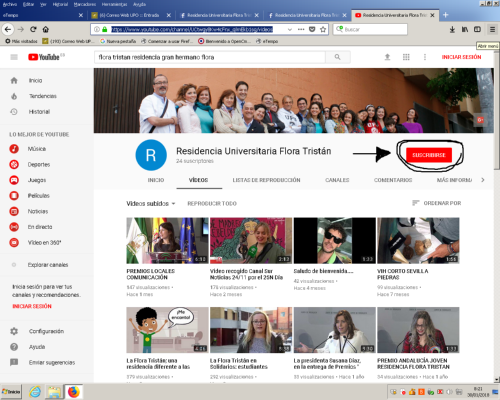The image size is (500, 400).
Task: Click the Pocket save icon in address bar
Action: pos(312,29)
